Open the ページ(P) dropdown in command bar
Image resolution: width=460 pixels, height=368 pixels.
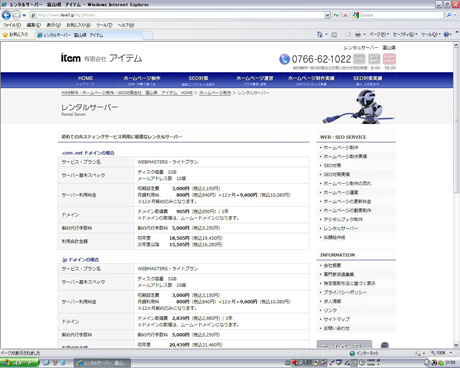379,34
